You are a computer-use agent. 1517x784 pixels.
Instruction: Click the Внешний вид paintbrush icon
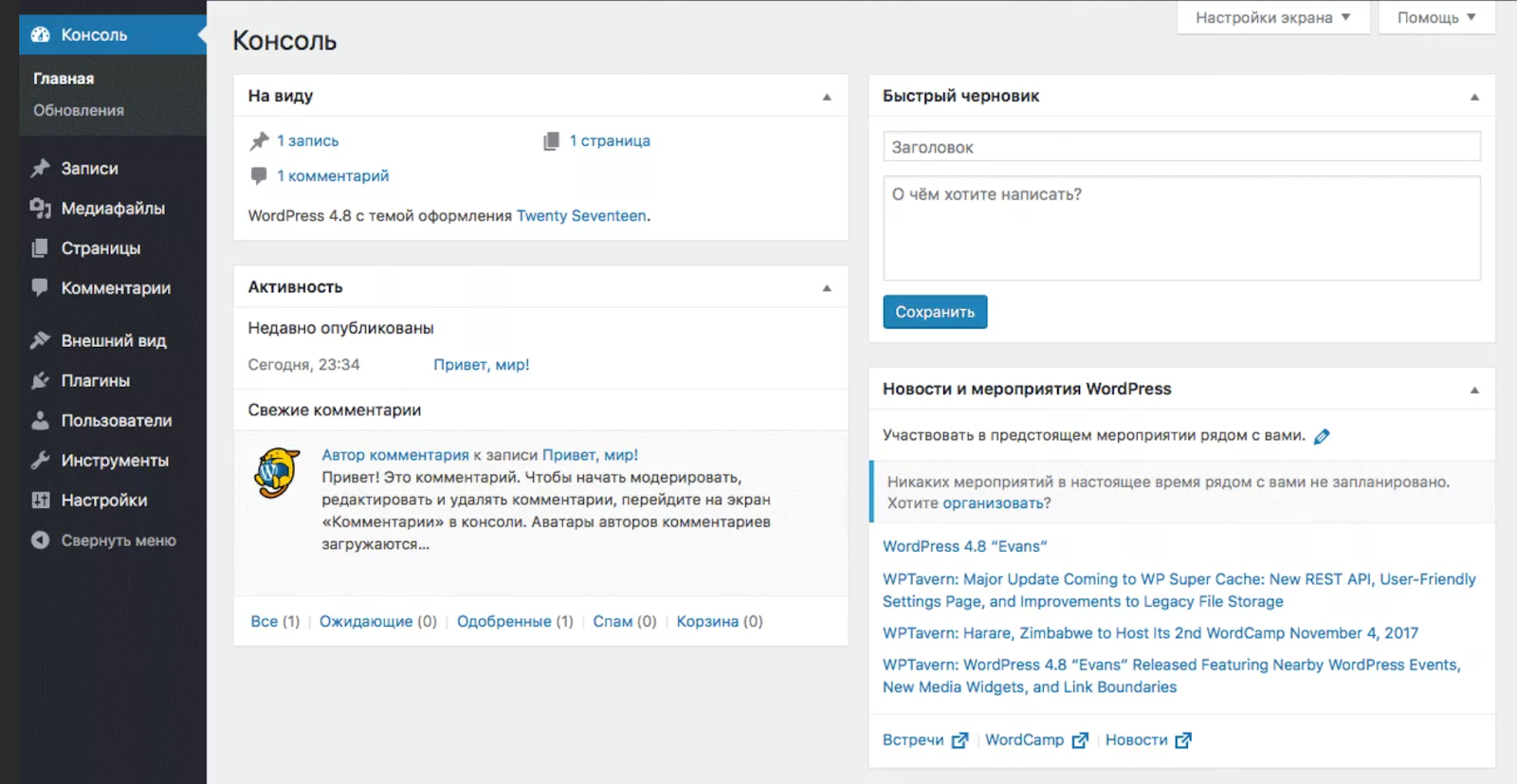(40, 340)
